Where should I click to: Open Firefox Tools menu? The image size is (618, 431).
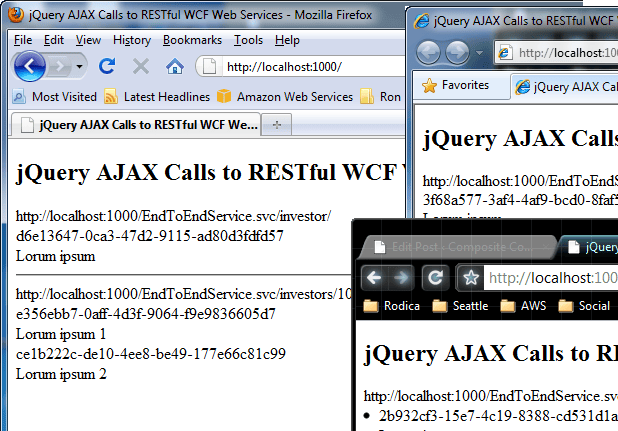pyautogui.click(x=248, y=40)
